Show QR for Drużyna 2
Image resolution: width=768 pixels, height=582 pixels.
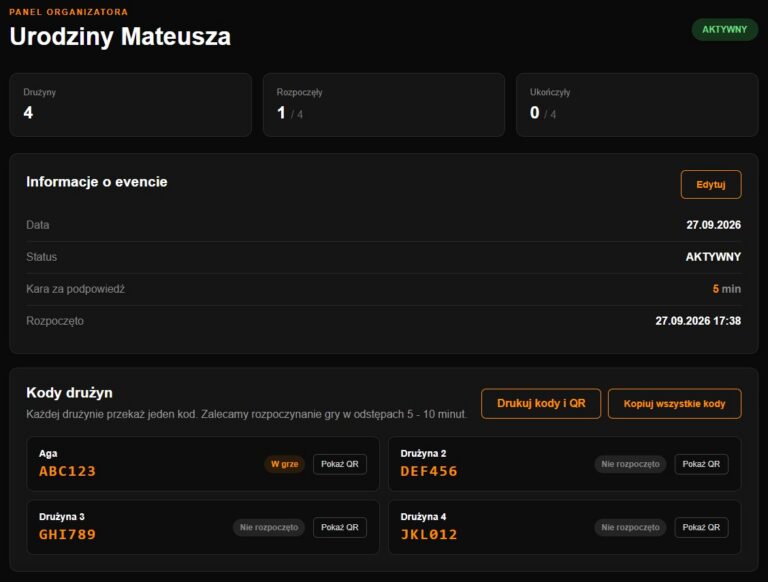(701, 464)
